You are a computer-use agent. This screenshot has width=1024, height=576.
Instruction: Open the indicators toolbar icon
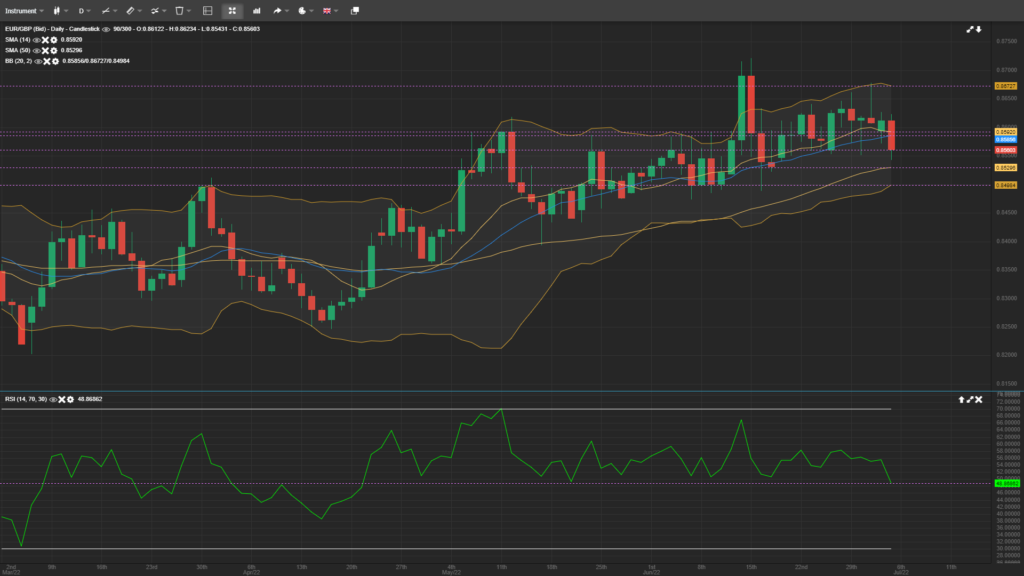pyautogui.click(x=155, y=10)
